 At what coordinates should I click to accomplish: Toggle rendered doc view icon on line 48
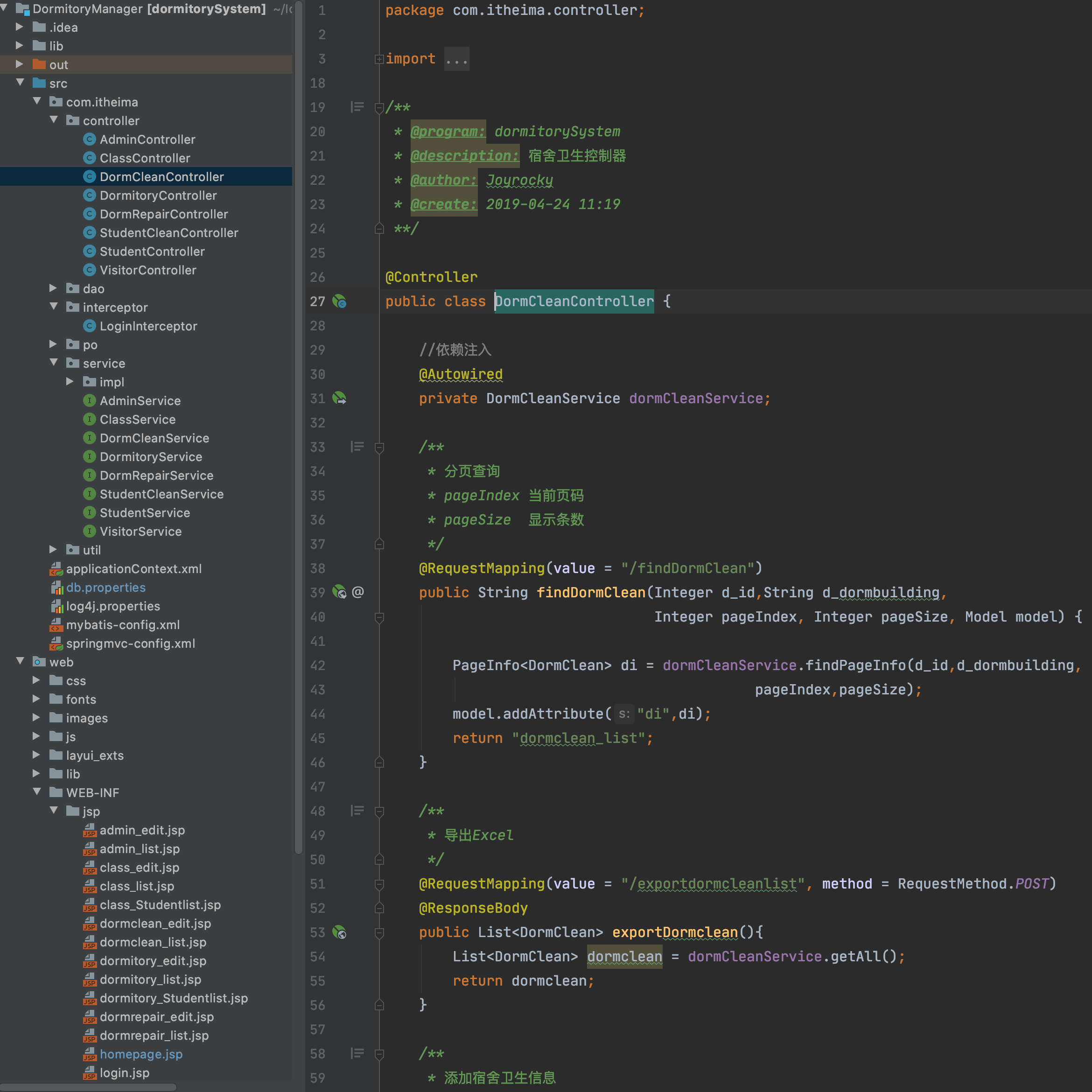(x=357, y=811)
